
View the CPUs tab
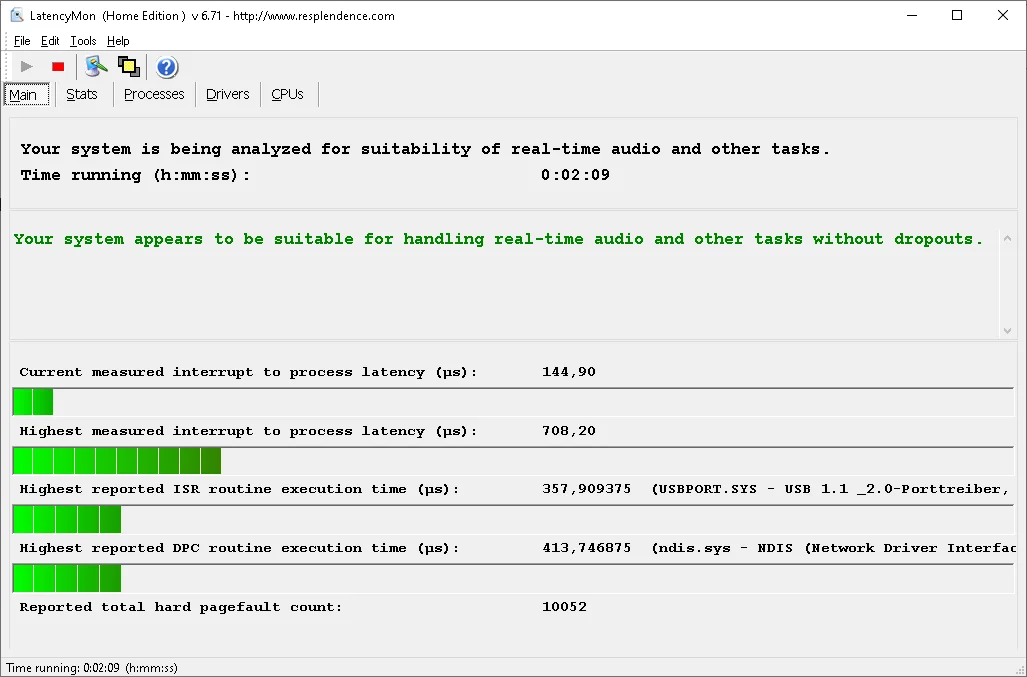(287, 94)
